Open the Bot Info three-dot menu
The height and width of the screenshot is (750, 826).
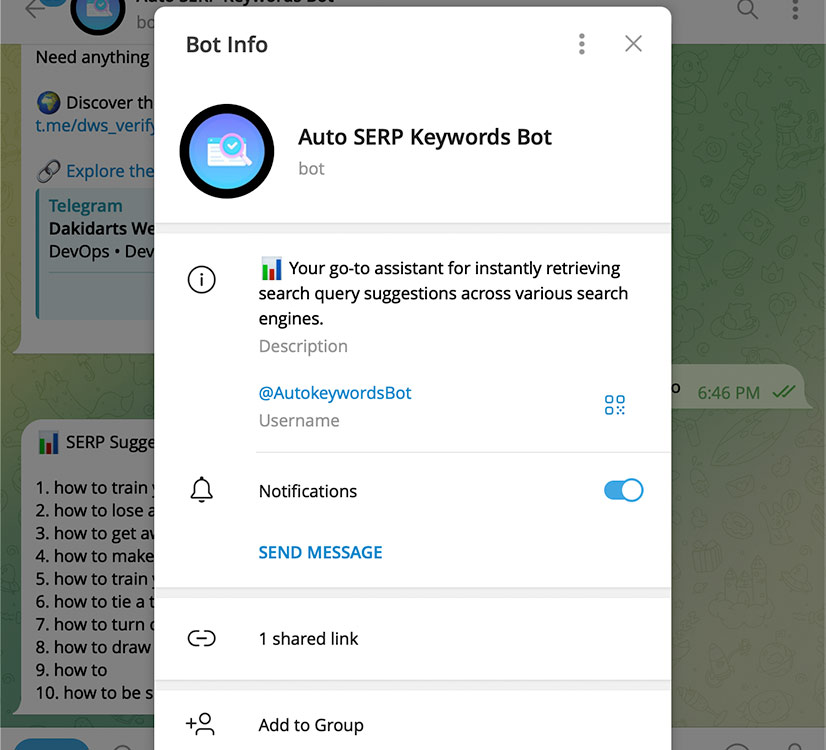pos(582,44)
